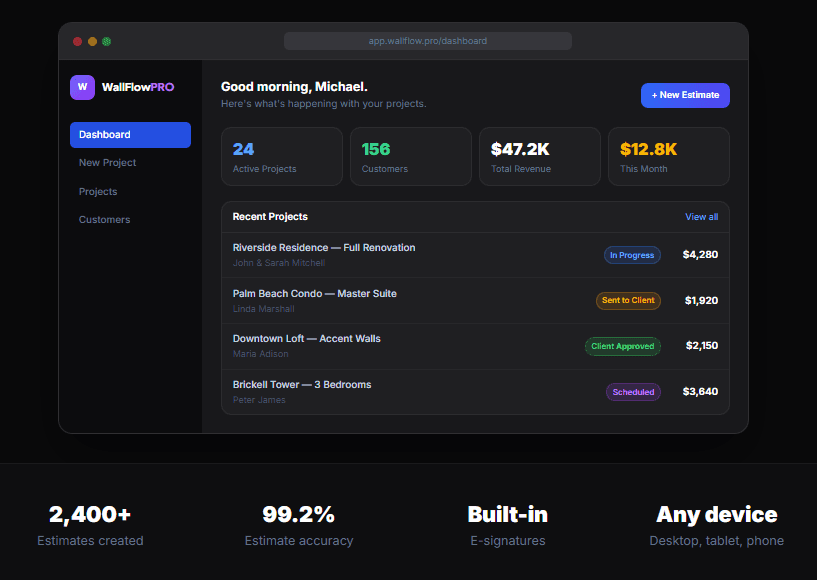Screen dimensions: 817x580
Task: Click the address bar app.wallflow.pro/dashboard
Action: [428, 41]
